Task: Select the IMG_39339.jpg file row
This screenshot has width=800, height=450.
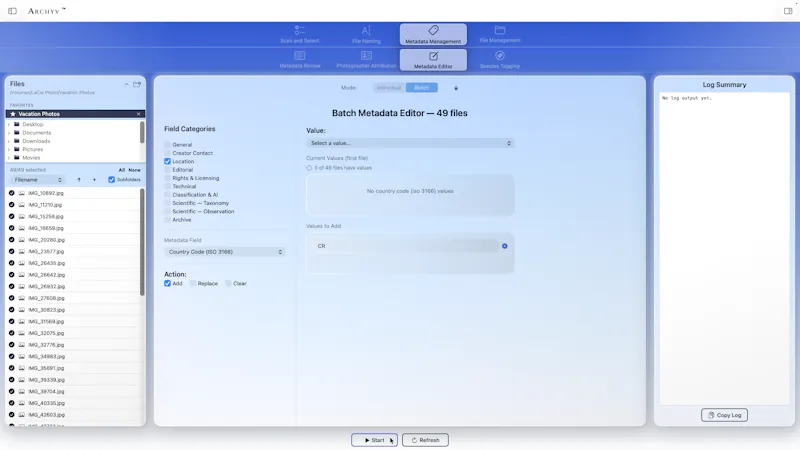Action: [x=73, y=380]
